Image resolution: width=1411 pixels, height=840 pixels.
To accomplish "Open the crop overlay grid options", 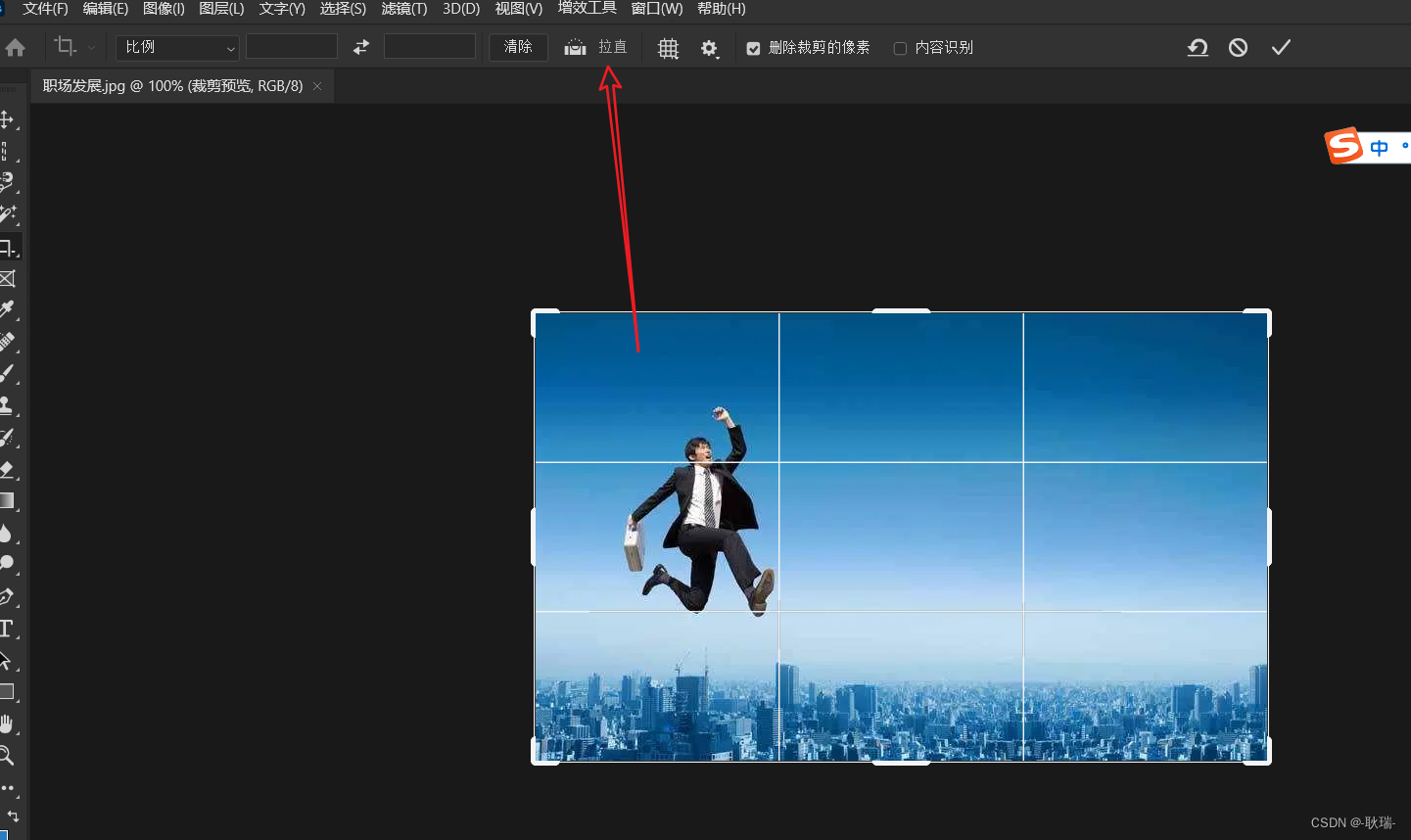I will [668, 48].
